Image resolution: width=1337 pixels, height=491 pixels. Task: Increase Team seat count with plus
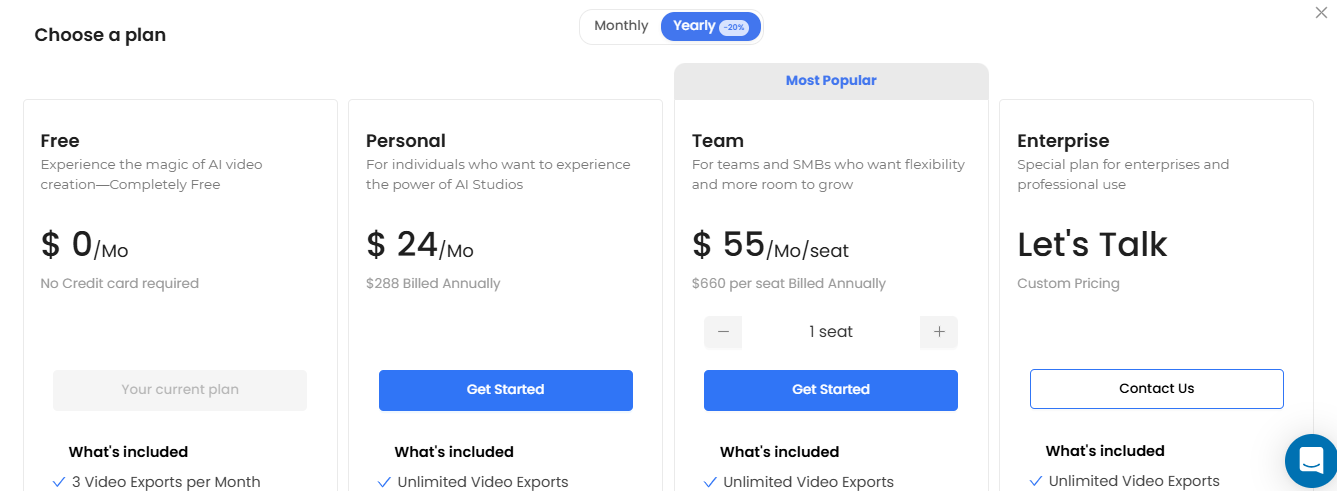939,332
